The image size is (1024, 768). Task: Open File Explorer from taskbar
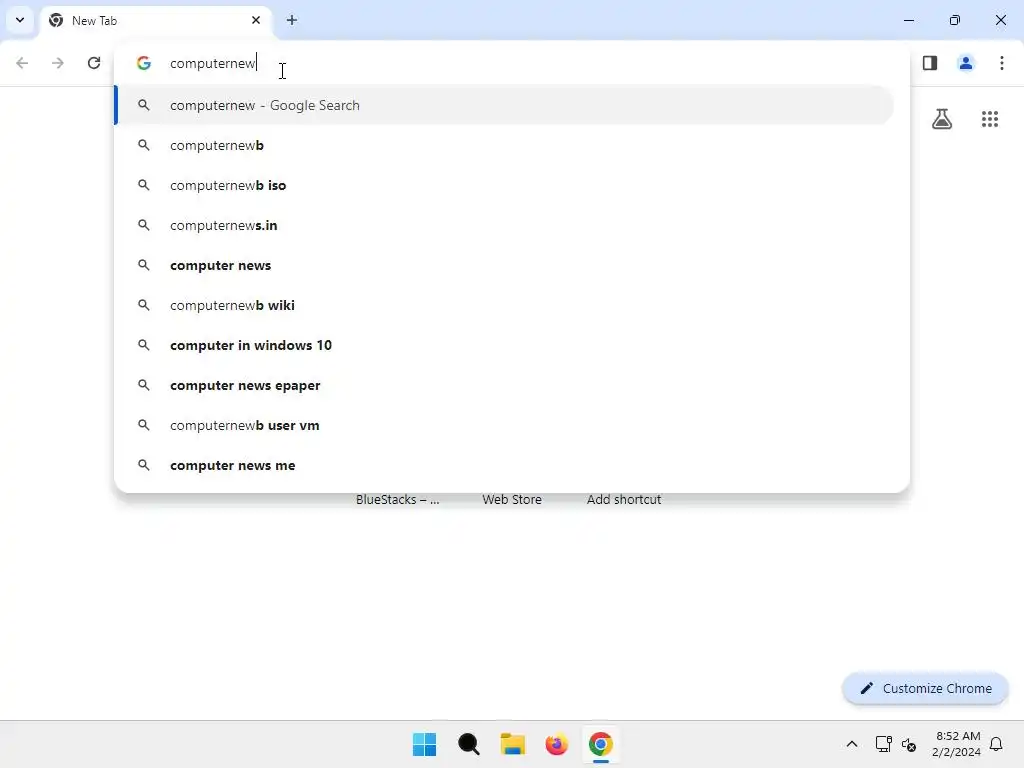point(513,744)
